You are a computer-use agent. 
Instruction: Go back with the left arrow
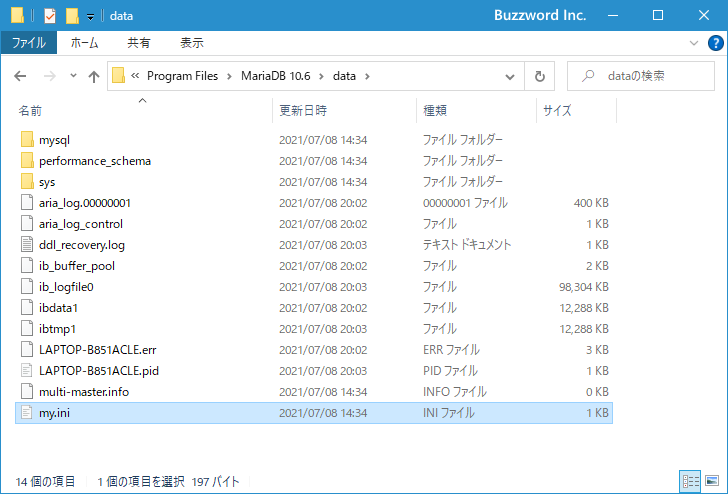[20, 76]
